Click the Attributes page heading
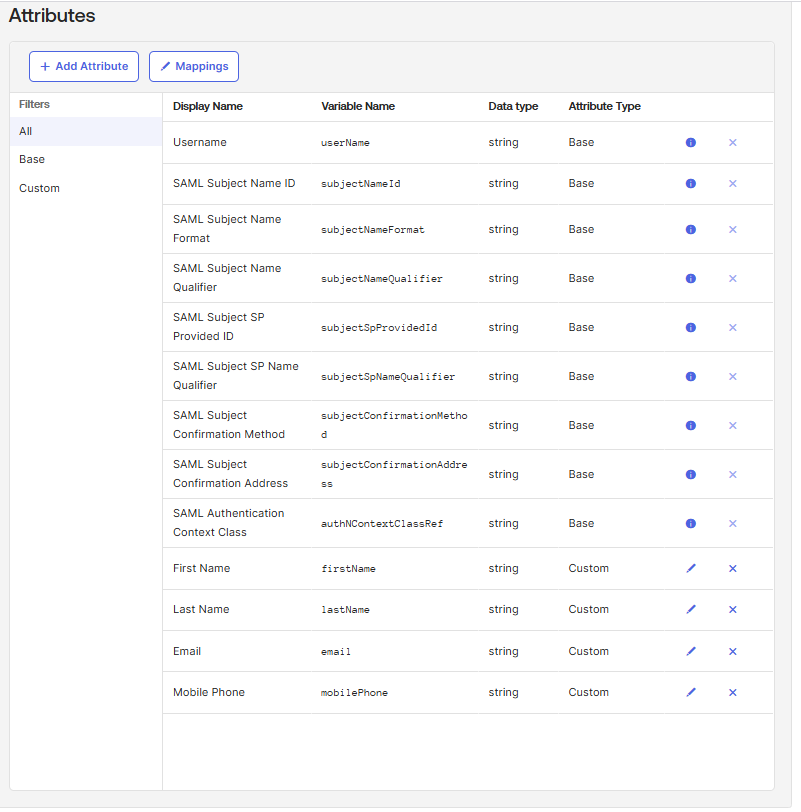This screenshot has width=801, height=812. [x=52, y=16]
